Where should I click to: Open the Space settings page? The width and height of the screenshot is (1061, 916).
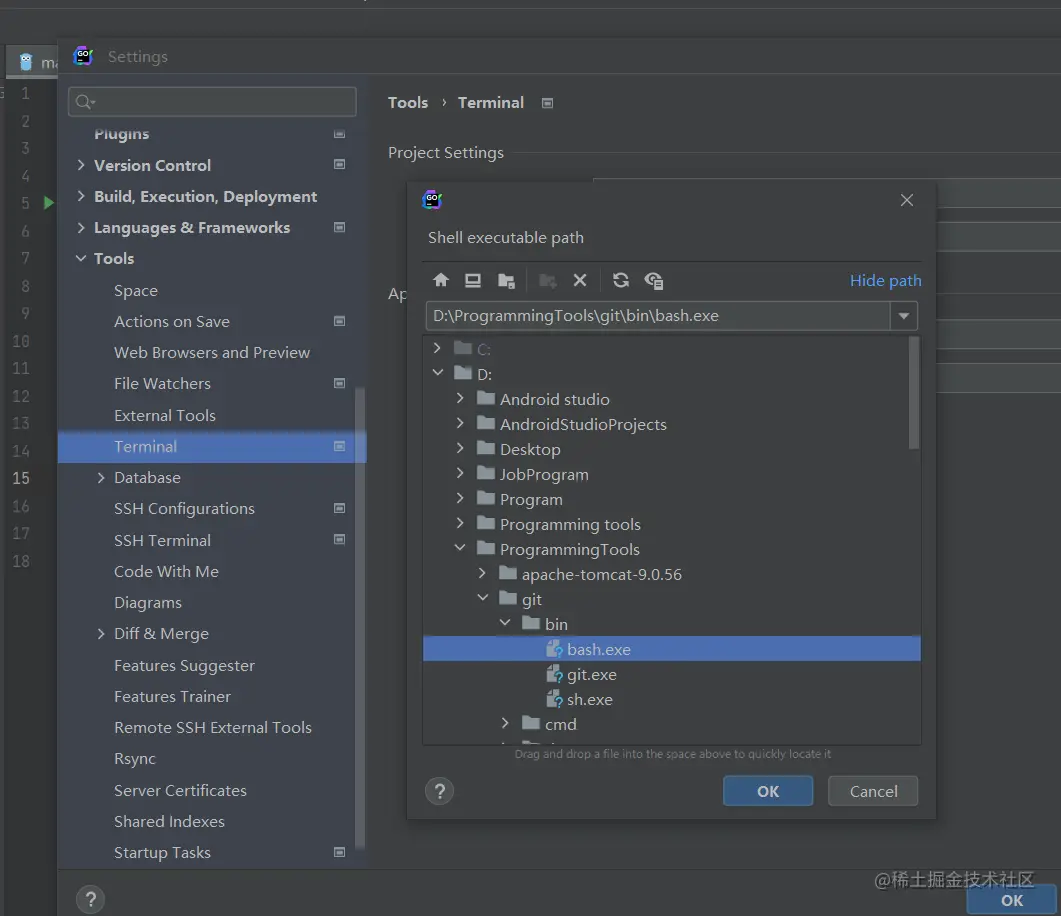136,290
